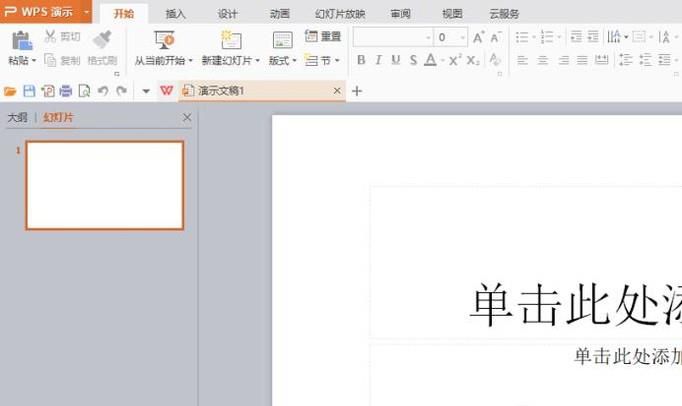
Task: Expand the quick access toolbar dropdown arrow
Action: point(146,91)
